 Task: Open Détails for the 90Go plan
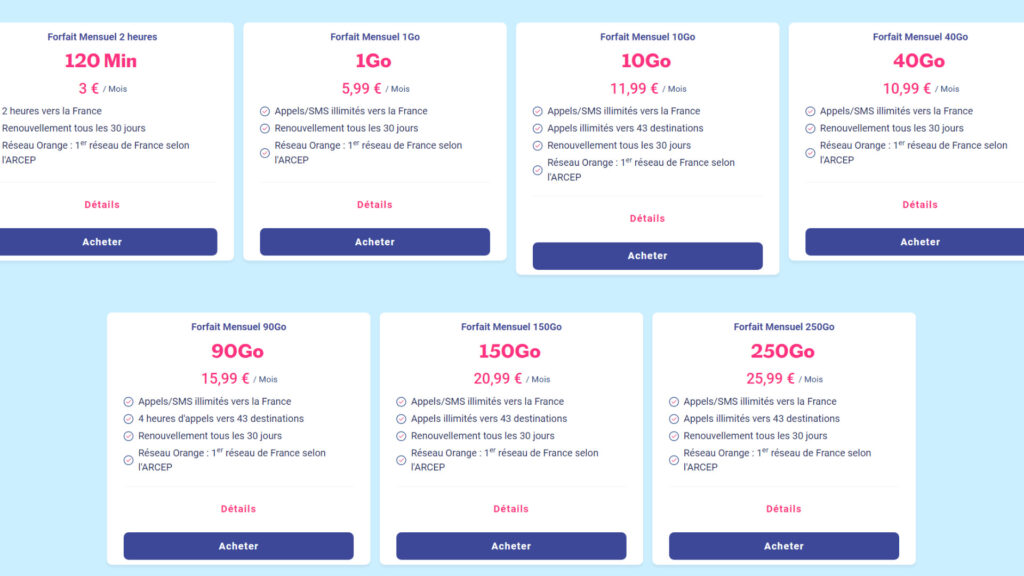point(238,508)
